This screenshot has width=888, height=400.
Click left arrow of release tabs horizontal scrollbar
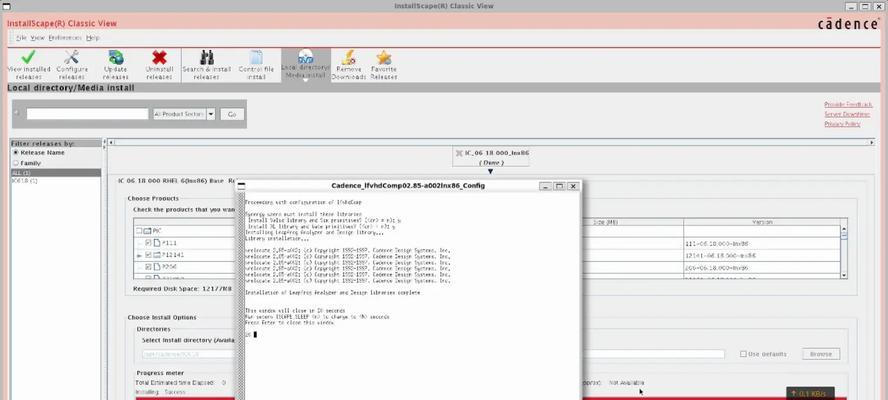pos(110,142)
